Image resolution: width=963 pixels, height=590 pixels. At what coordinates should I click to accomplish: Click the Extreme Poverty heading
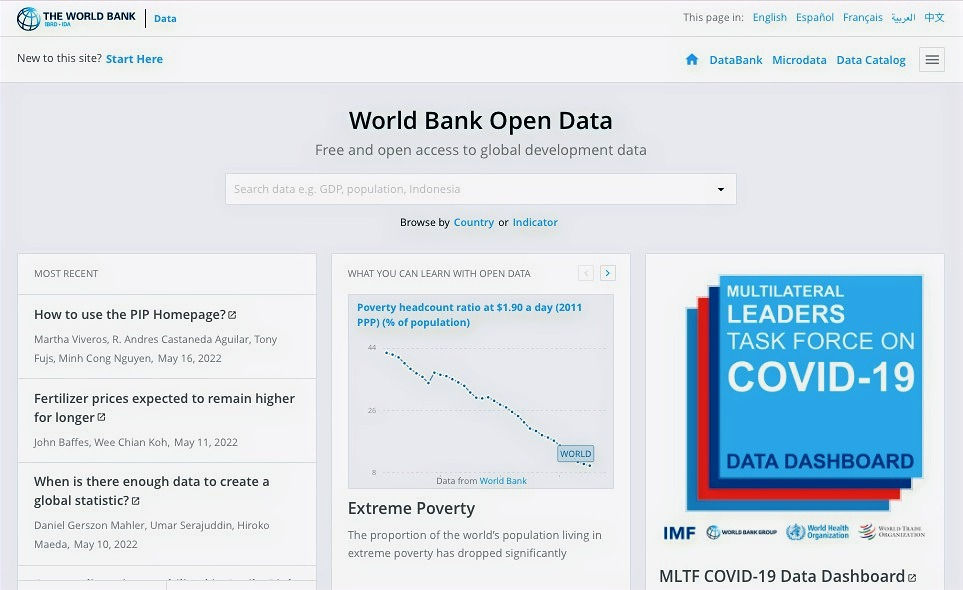(x=411, y=508)
